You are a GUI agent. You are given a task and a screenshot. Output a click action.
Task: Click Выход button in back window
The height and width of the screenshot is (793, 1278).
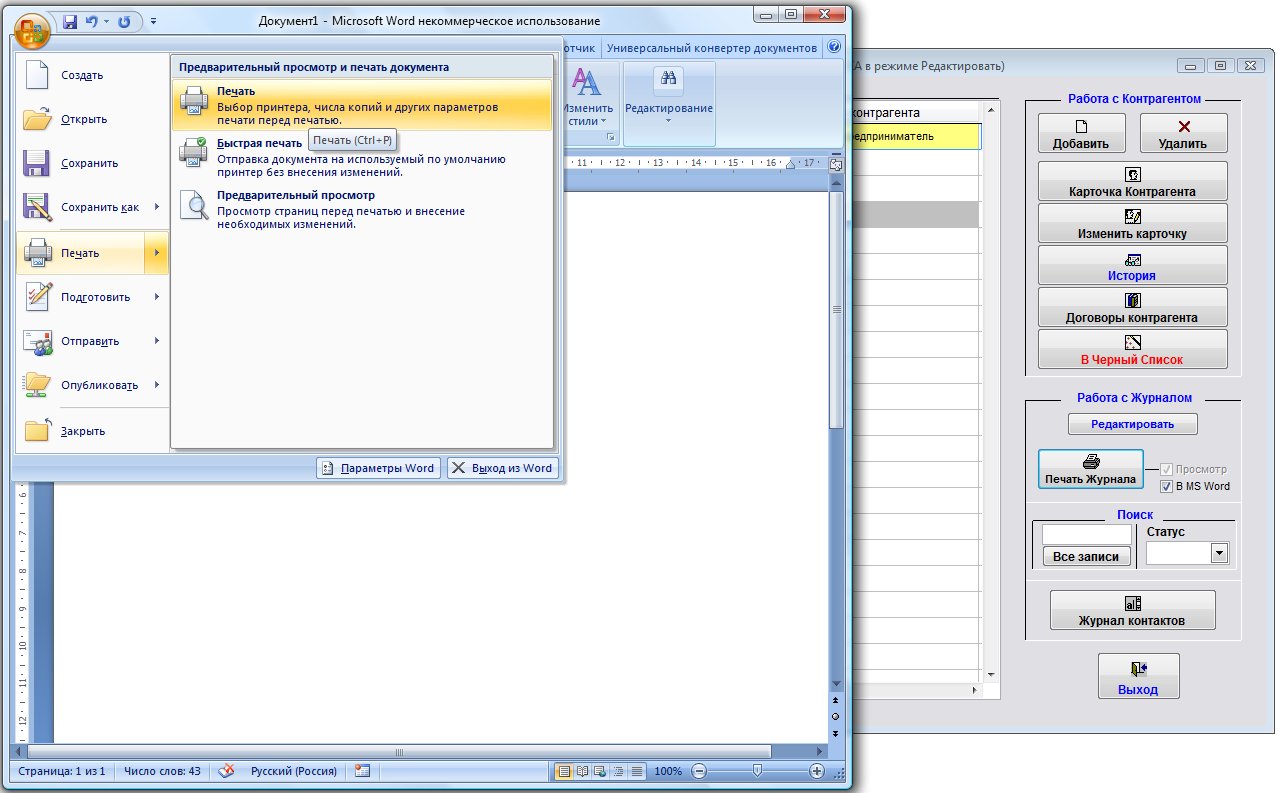(1138, 676)
